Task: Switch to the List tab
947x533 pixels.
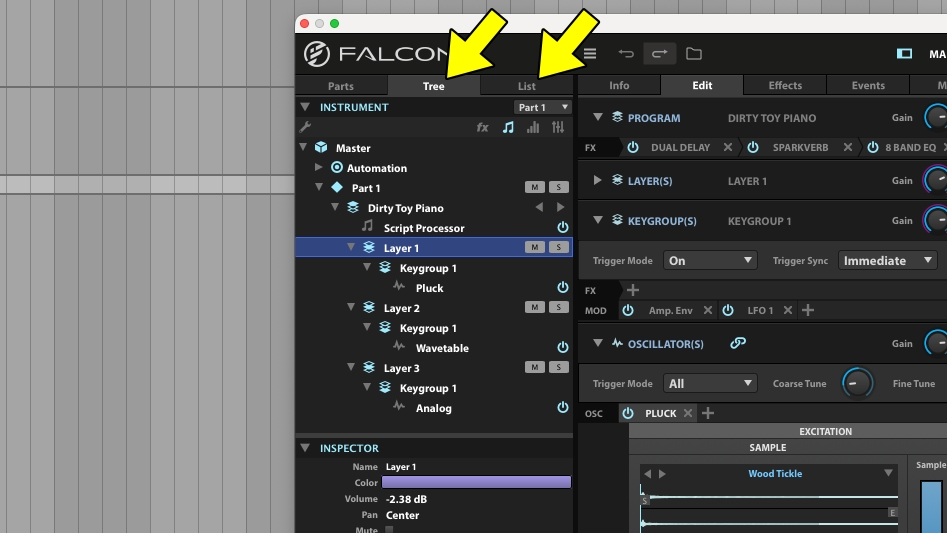Action: pos(527,86)
